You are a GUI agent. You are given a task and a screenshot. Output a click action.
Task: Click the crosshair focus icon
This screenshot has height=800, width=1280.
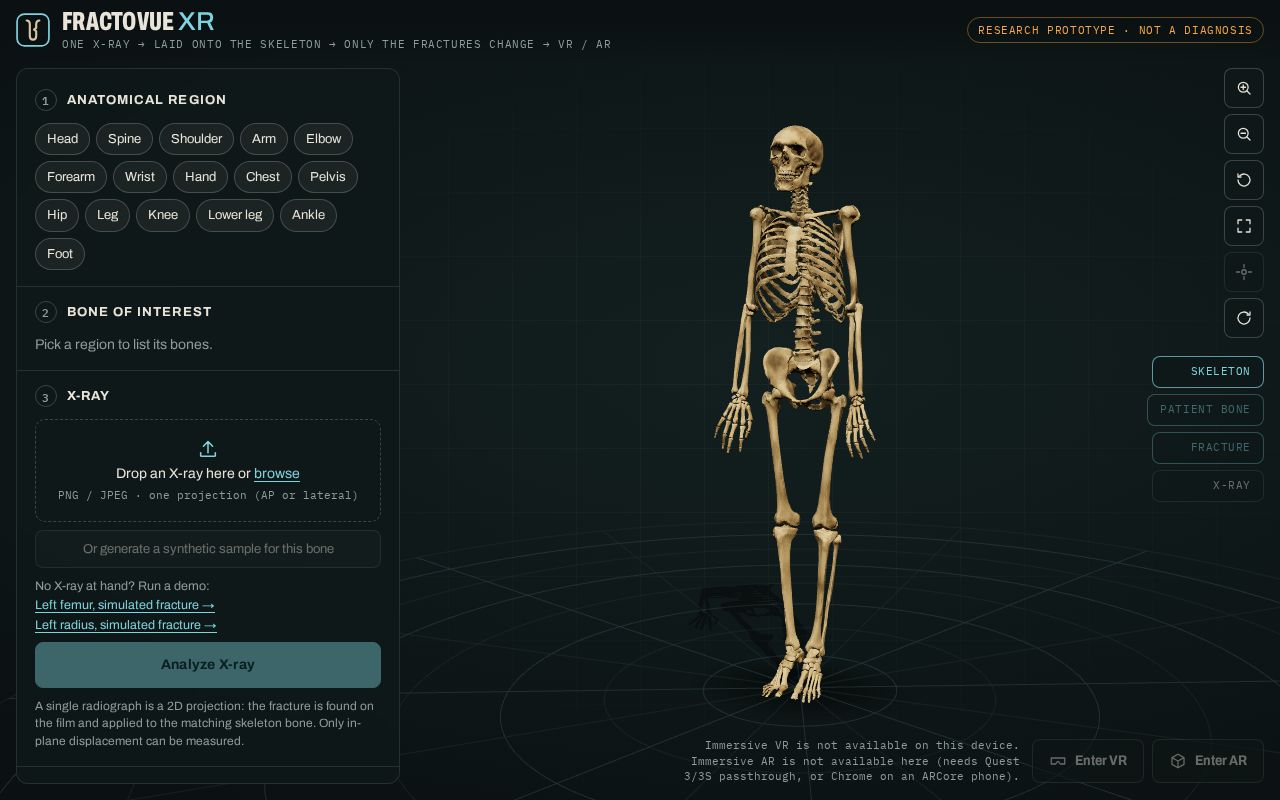(1244, 272)
